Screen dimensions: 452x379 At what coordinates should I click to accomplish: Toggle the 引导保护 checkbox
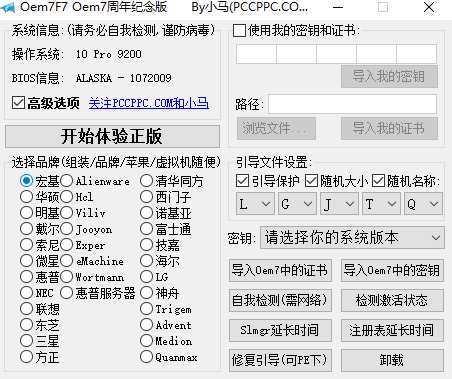pyautogui.click(x=242, y=181)
